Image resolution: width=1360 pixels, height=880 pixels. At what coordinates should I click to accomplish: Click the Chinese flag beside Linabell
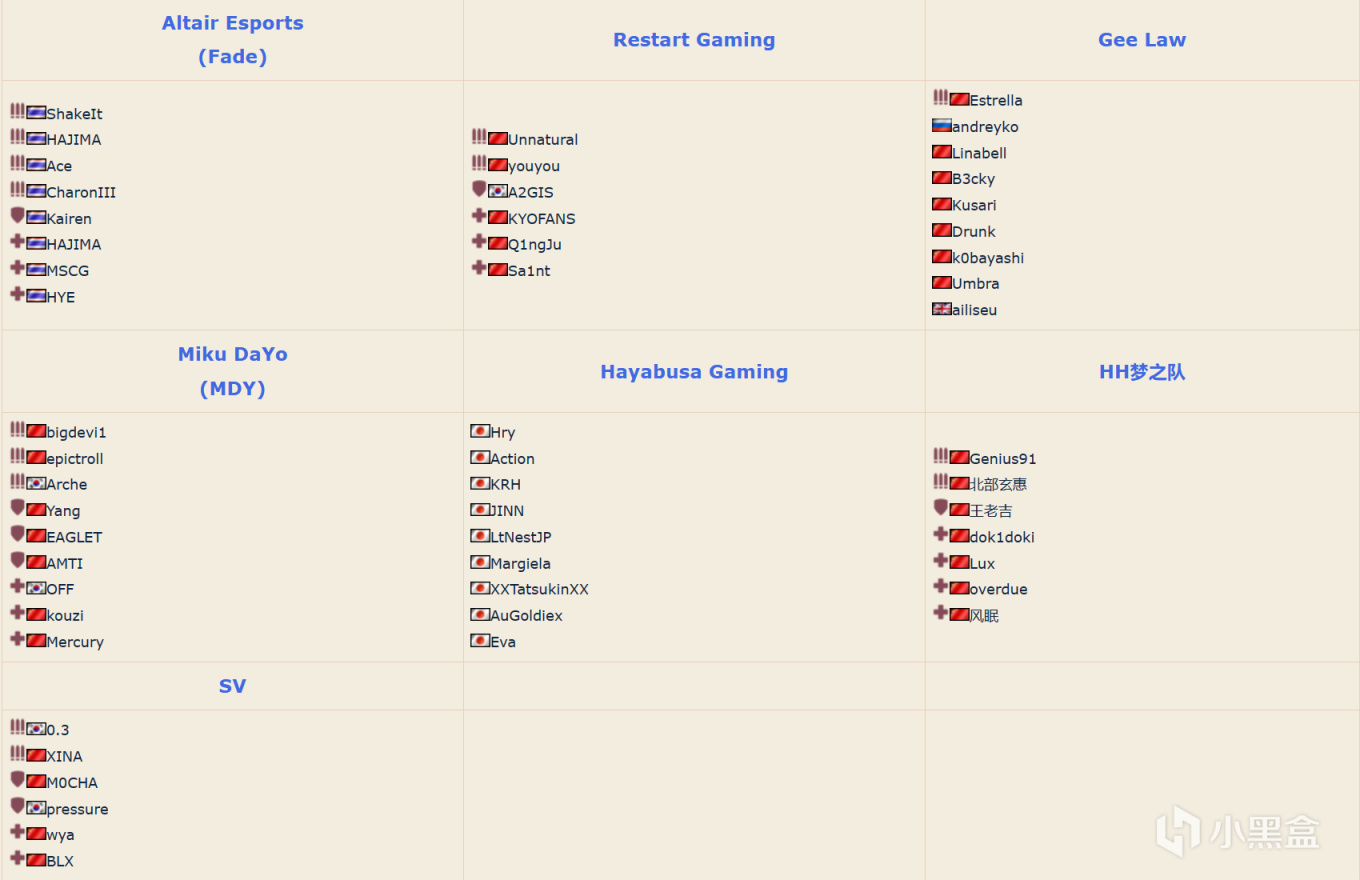[x=941, y=152]
